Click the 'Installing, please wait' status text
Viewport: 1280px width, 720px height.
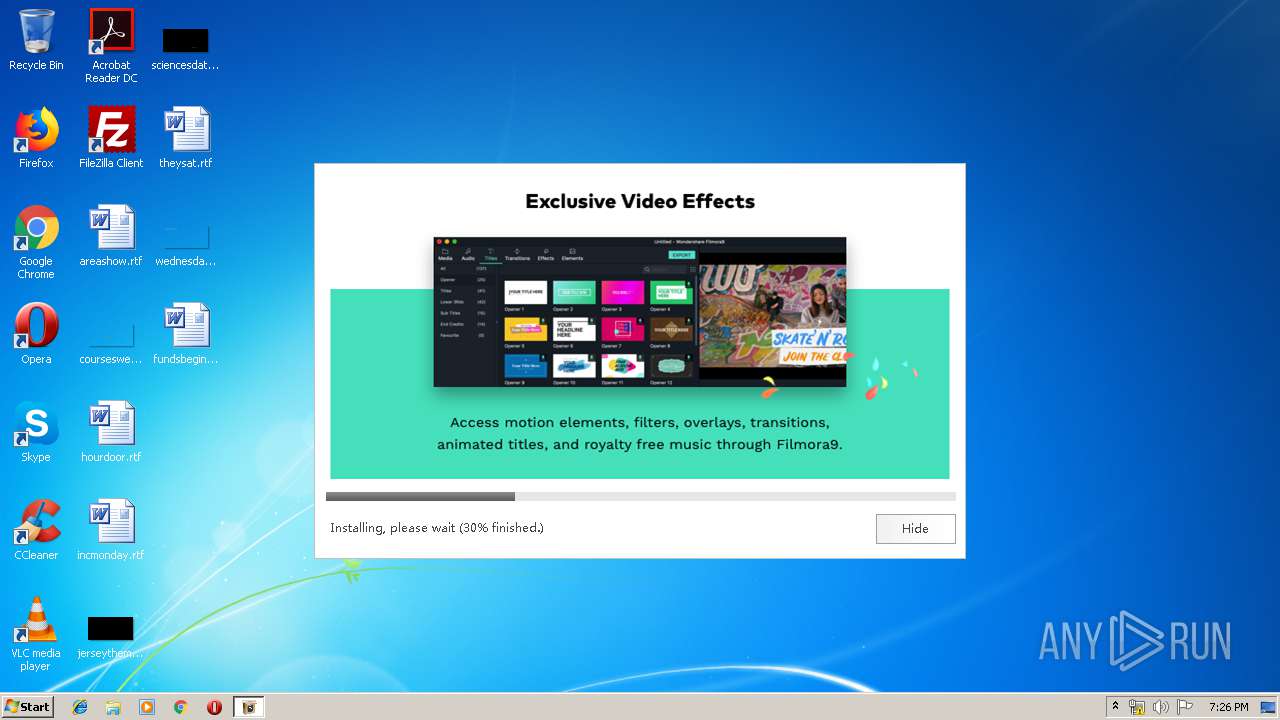pos(437,528)
